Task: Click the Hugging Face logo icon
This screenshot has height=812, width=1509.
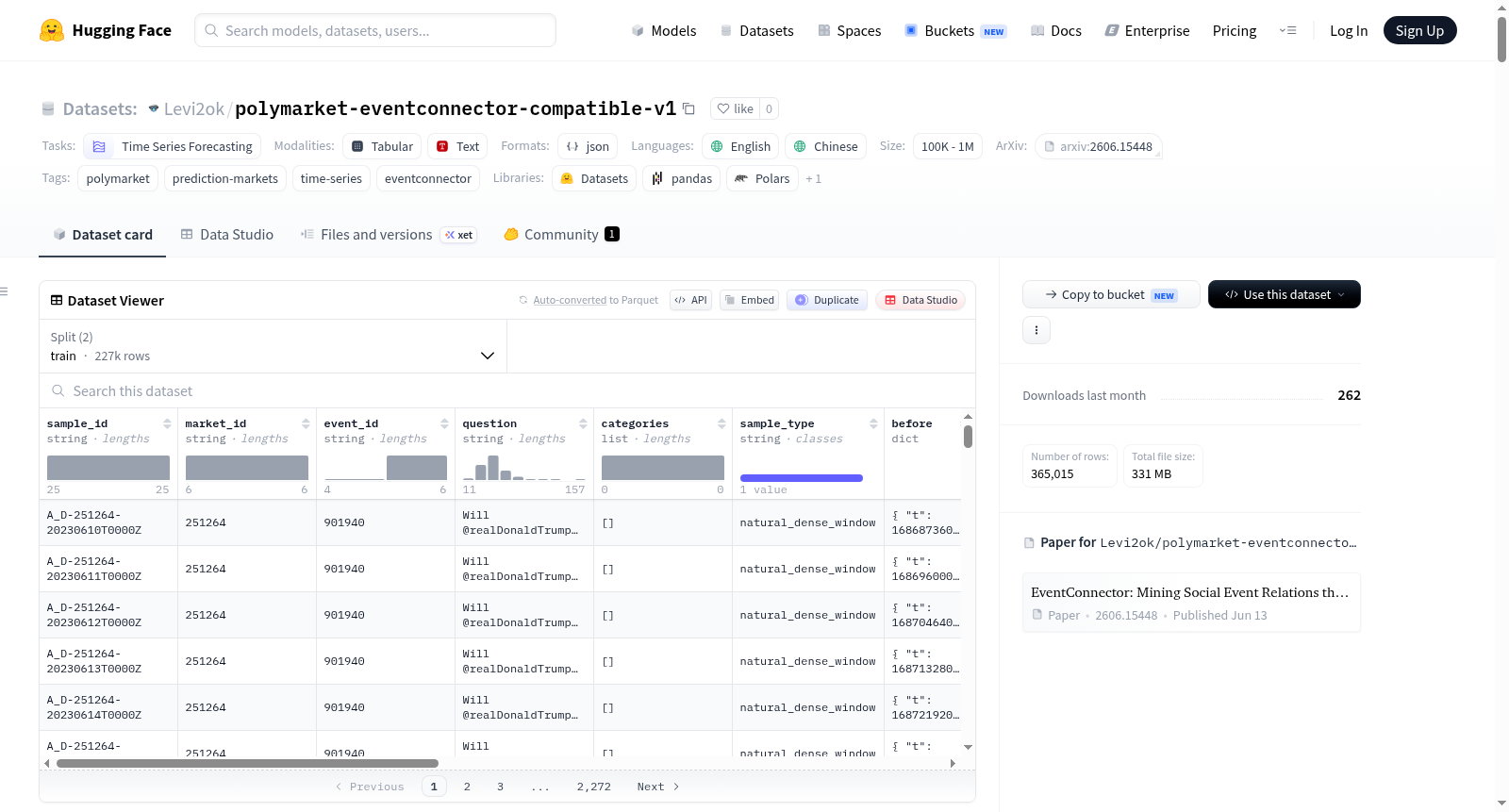Action: point(52,30)
